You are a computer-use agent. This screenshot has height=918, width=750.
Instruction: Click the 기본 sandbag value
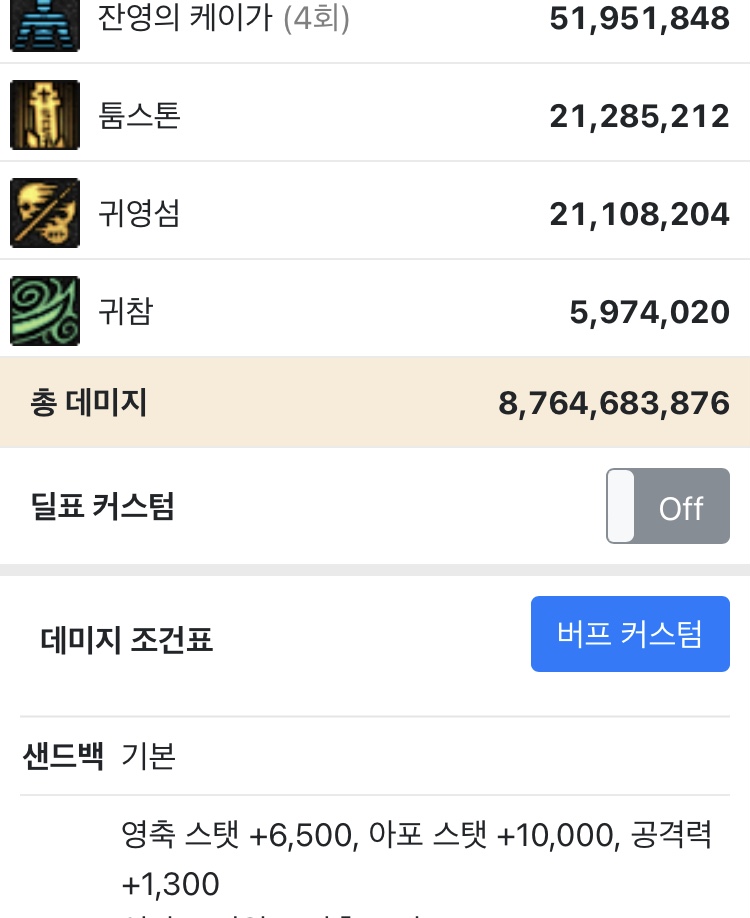coord(149,756)
